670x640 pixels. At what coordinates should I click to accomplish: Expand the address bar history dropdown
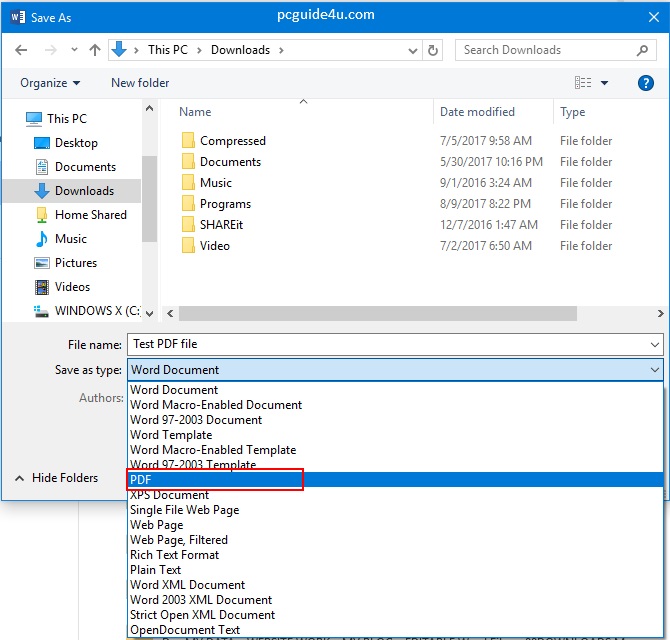point(412,50)
